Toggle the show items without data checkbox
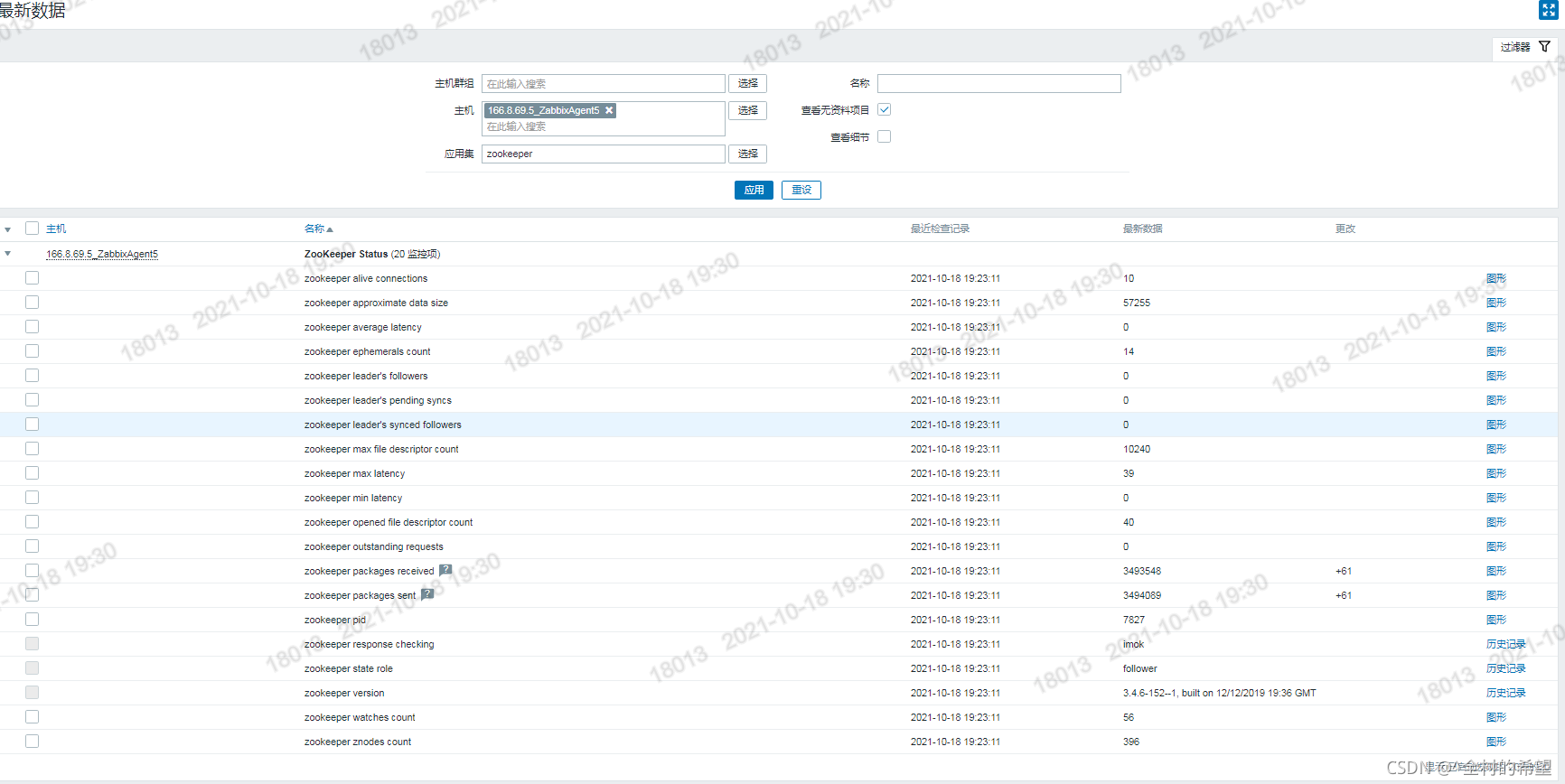The width and height of the screenshot is (1565, 784). pos(885,109)
